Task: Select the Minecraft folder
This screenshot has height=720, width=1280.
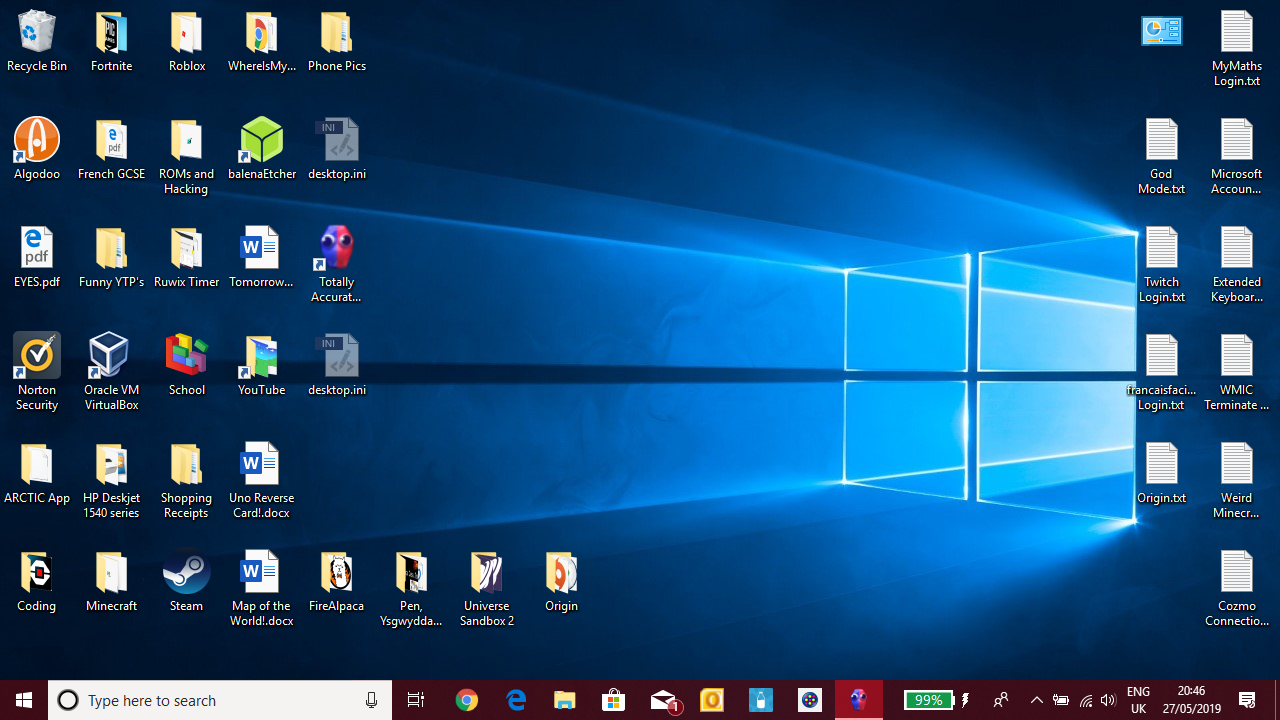Action: 111,582
